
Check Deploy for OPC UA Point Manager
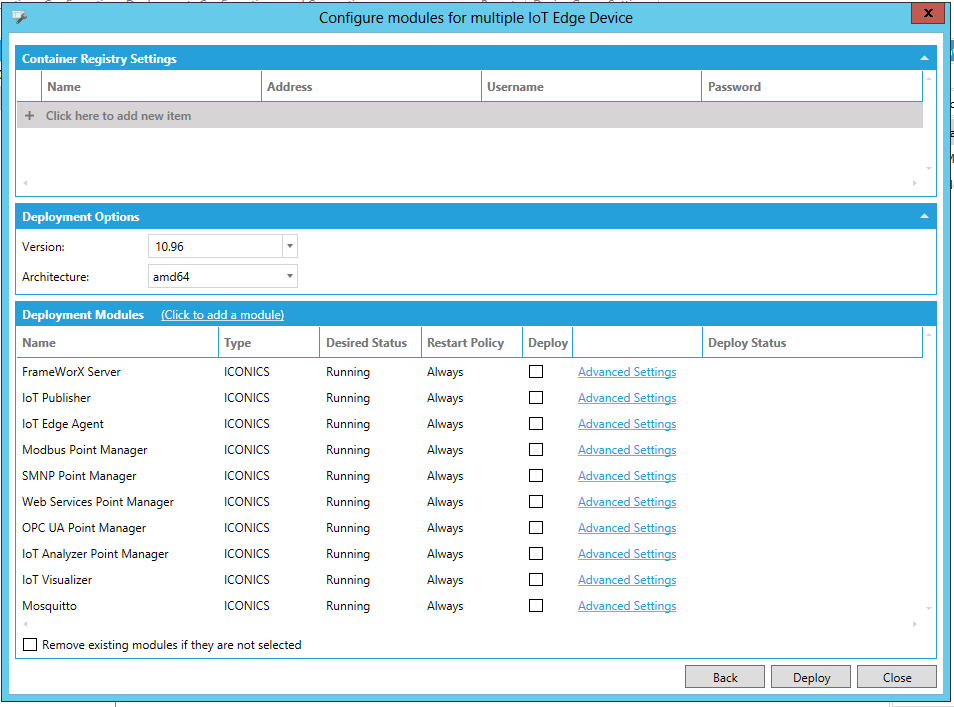pyautogui.click(x=536, y=528)
